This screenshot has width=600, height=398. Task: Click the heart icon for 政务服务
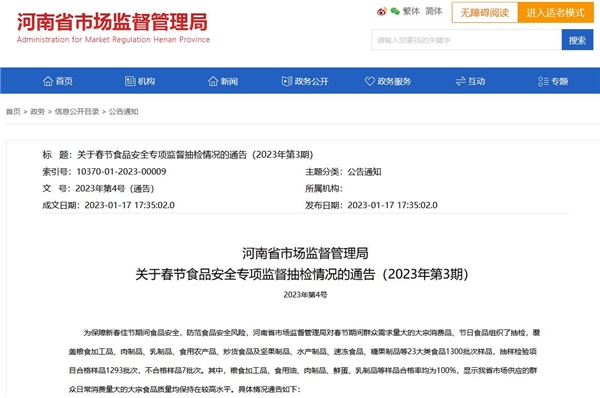coord(370,81)
